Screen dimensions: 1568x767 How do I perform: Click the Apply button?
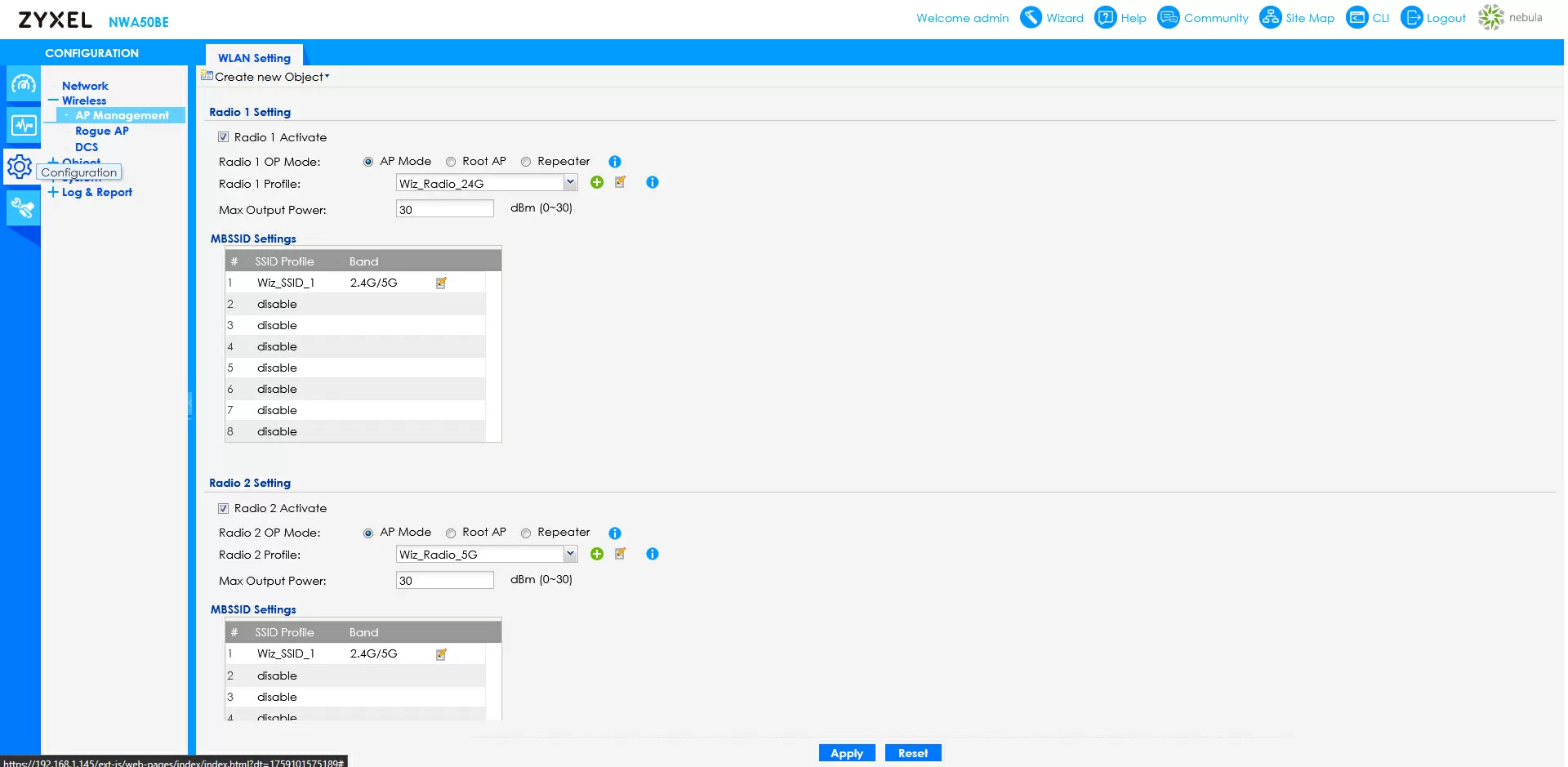[x=846, y=753]
